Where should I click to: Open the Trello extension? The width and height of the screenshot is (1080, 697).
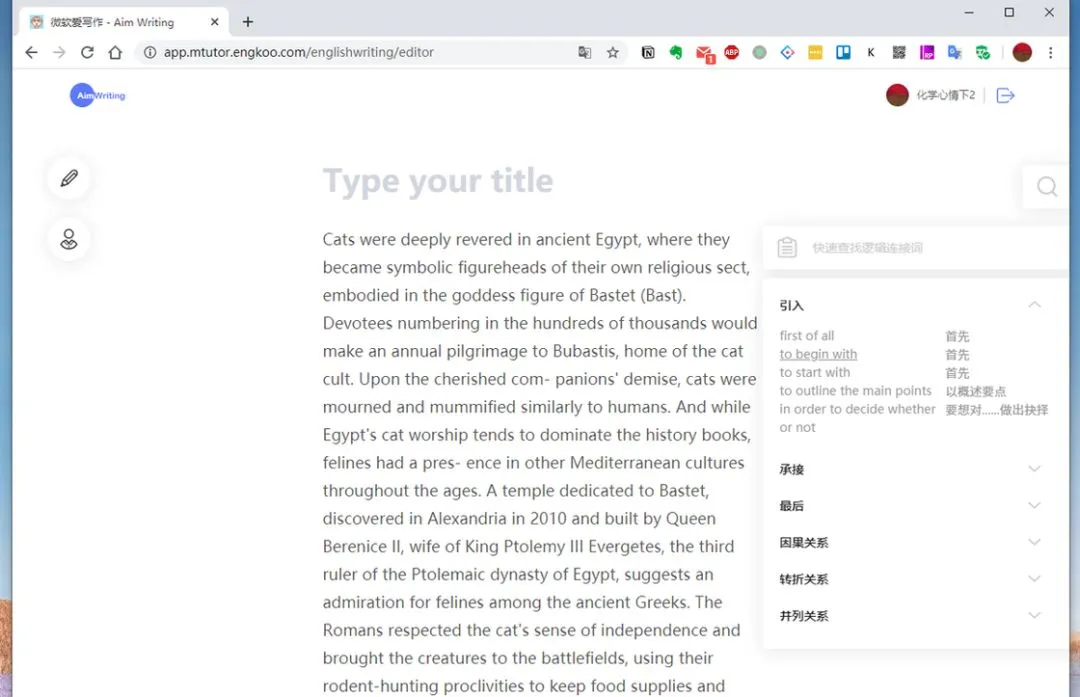[843, 52]
